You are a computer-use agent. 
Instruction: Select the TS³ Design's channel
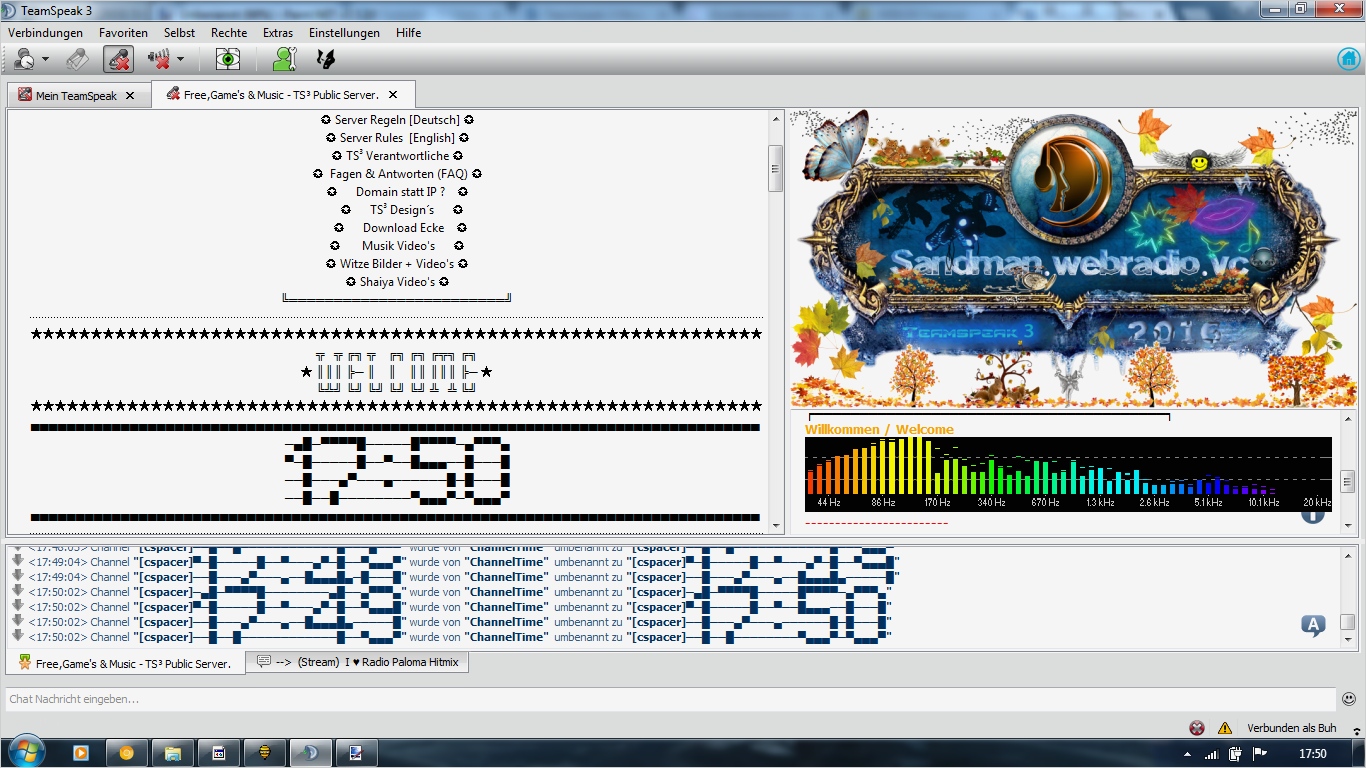click(401, 210)
